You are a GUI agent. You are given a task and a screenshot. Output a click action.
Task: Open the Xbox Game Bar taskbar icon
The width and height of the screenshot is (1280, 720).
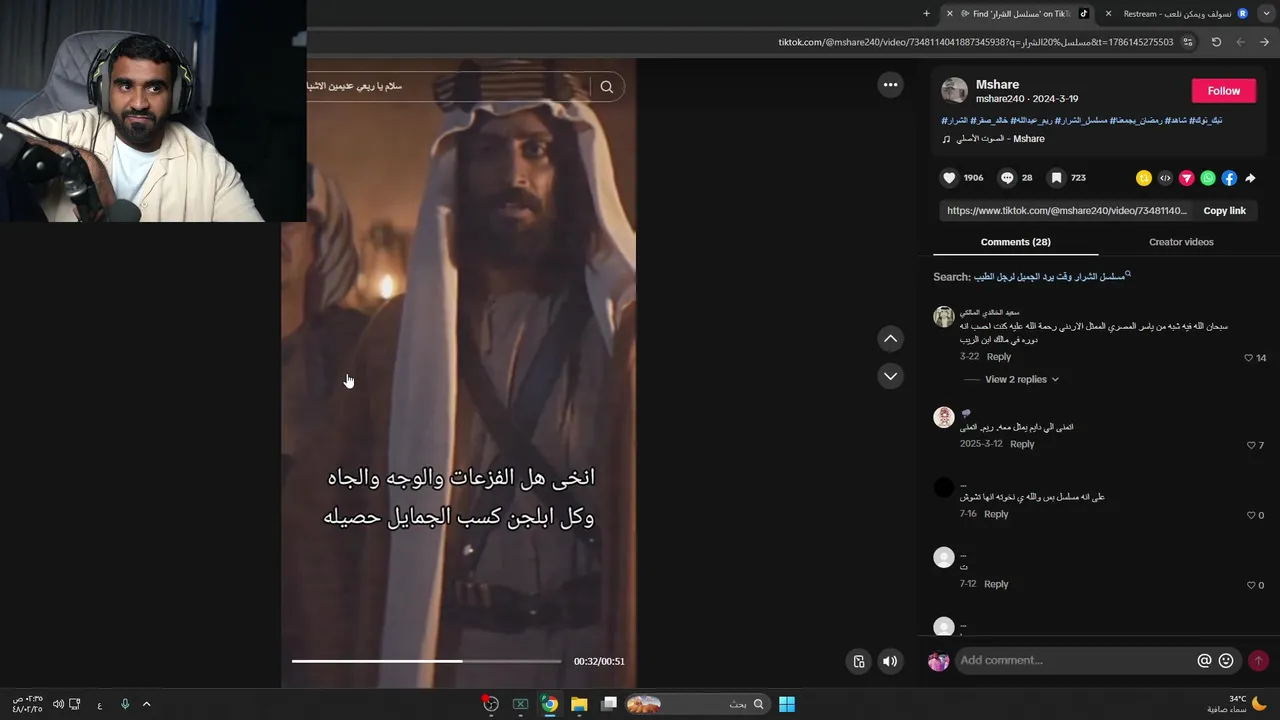coord(520,704)
